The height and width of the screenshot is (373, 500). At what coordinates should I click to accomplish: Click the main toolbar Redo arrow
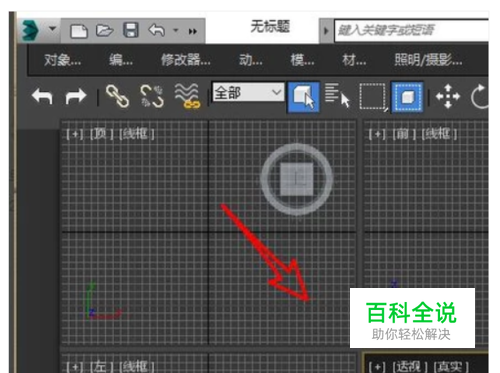pos(76,97)
